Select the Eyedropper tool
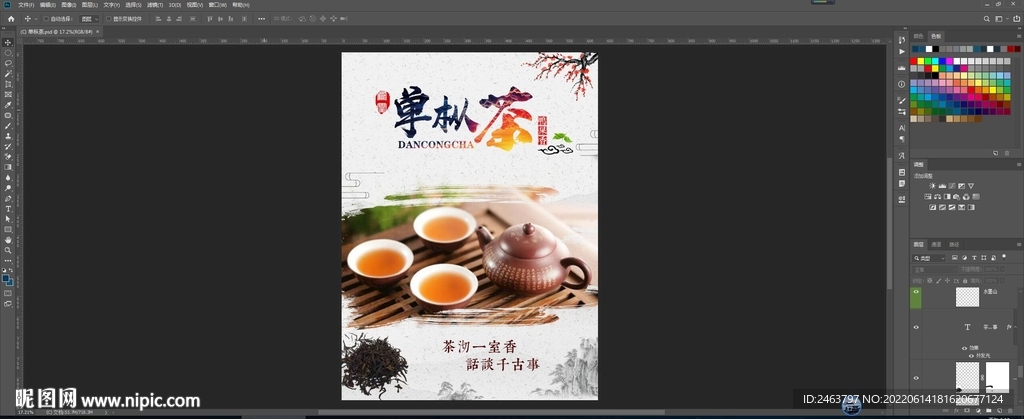 pyautogui.click(x=9, y=105)
